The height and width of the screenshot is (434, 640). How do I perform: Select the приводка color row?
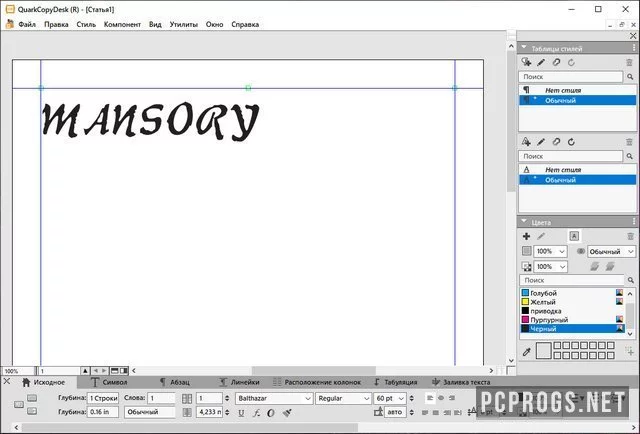click(x=572, y=311)
